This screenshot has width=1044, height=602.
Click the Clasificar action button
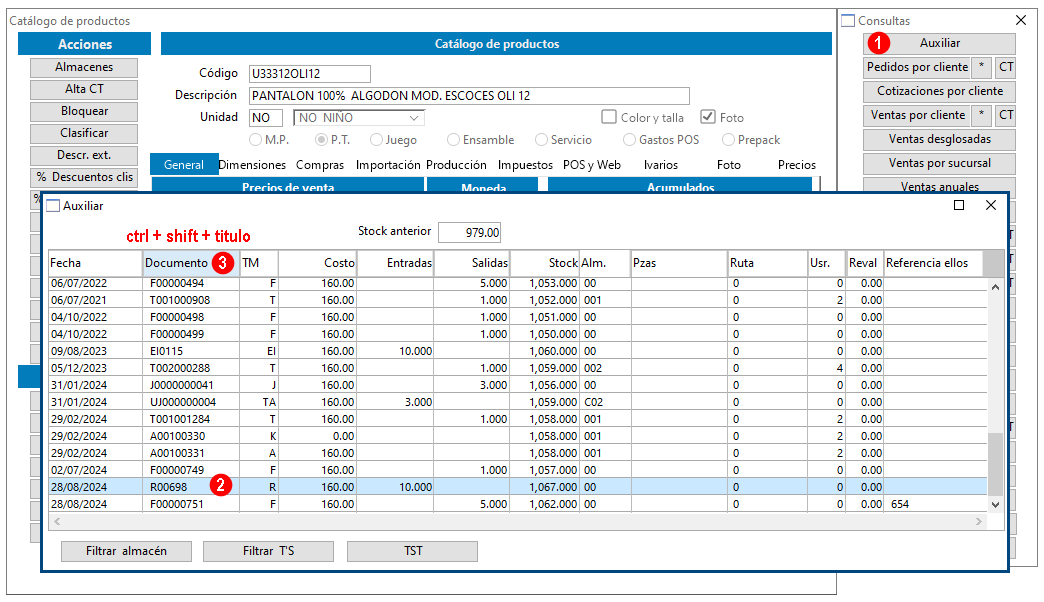click(84, 133)
